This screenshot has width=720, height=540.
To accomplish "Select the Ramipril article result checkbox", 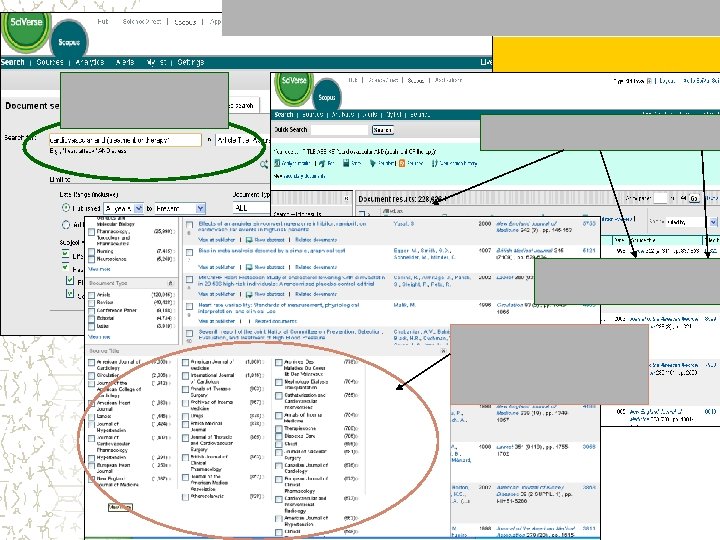I will point(189,225).
